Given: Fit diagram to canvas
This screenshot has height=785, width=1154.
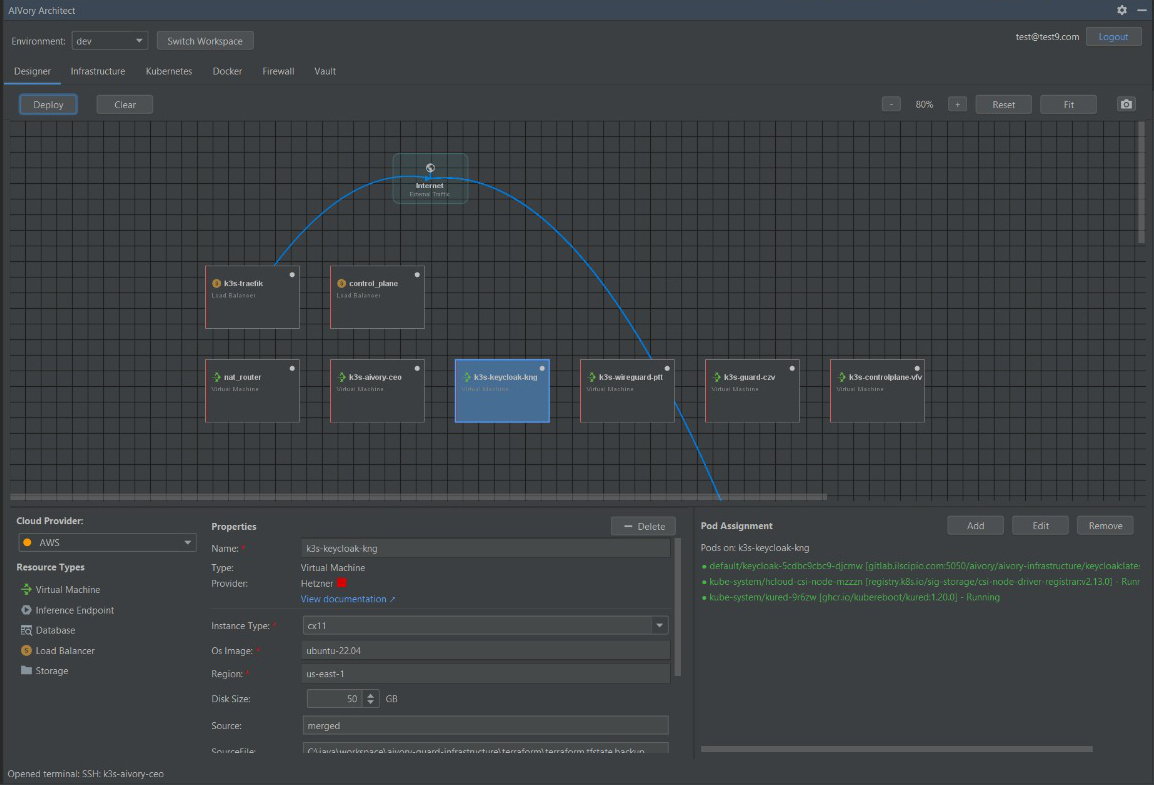Looking at the screenshot, I should pyautogui.click(x=1069, y=104).
